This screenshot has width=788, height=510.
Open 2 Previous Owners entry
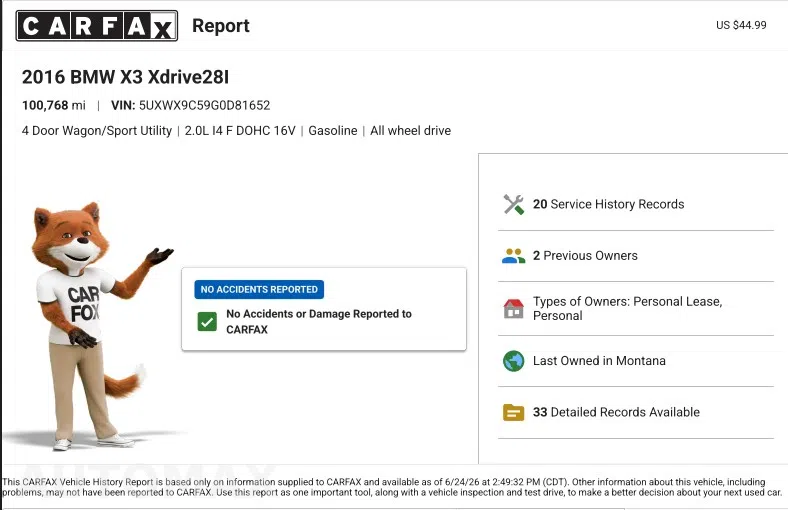(x=636, y=256)
